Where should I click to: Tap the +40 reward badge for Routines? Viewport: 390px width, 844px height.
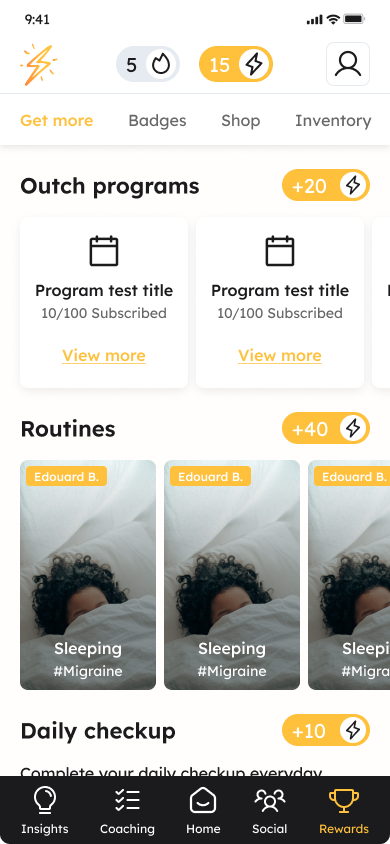[326, 428]
